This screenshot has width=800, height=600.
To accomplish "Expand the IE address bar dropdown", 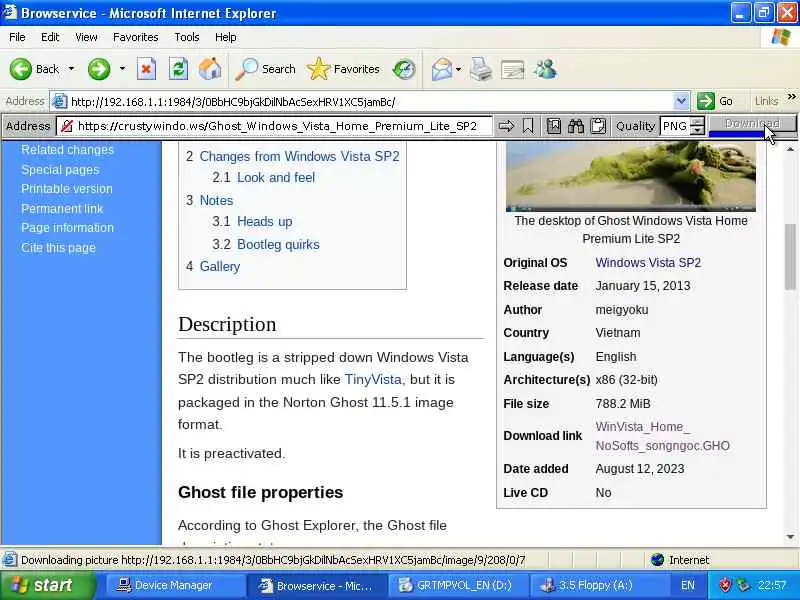I will pyautogui.click(x=681, y=102).
